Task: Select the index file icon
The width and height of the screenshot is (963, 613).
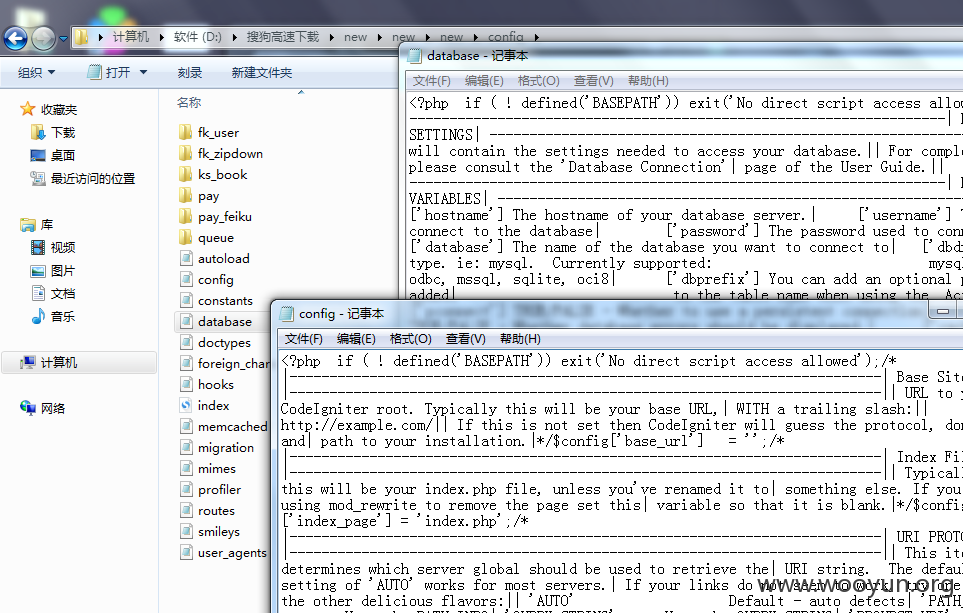Action: 186,405
